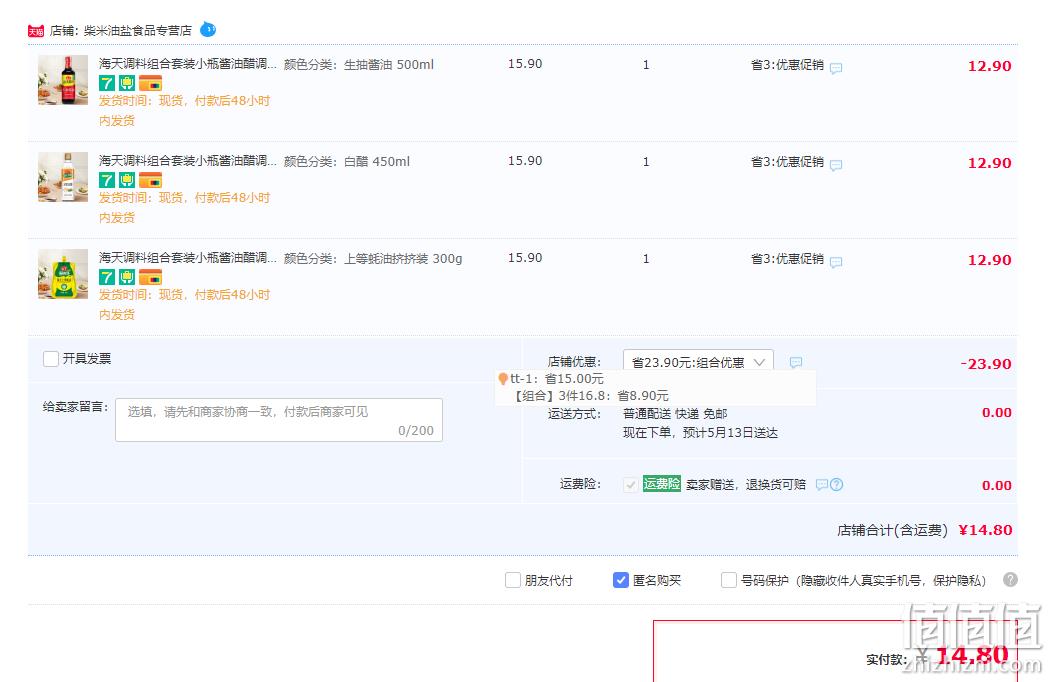1051x682 pixels.
Task: Click the promo info bubble in the 生抽酱油 row
Action: point(836,68)
